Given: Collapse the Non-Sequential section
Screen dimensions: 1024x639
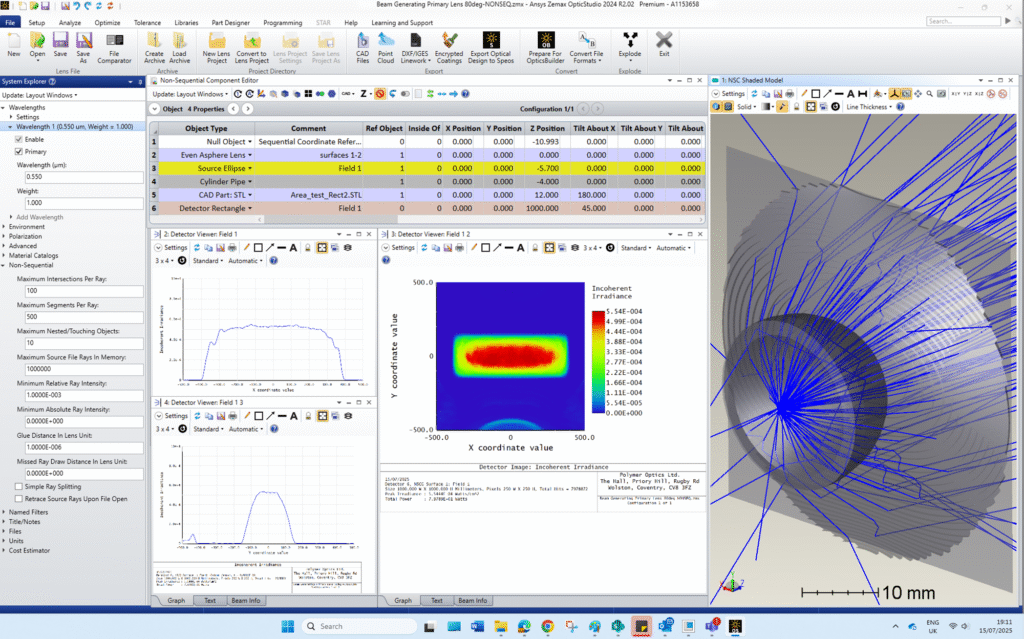Looking at the screenshot, I should point(4,265).
